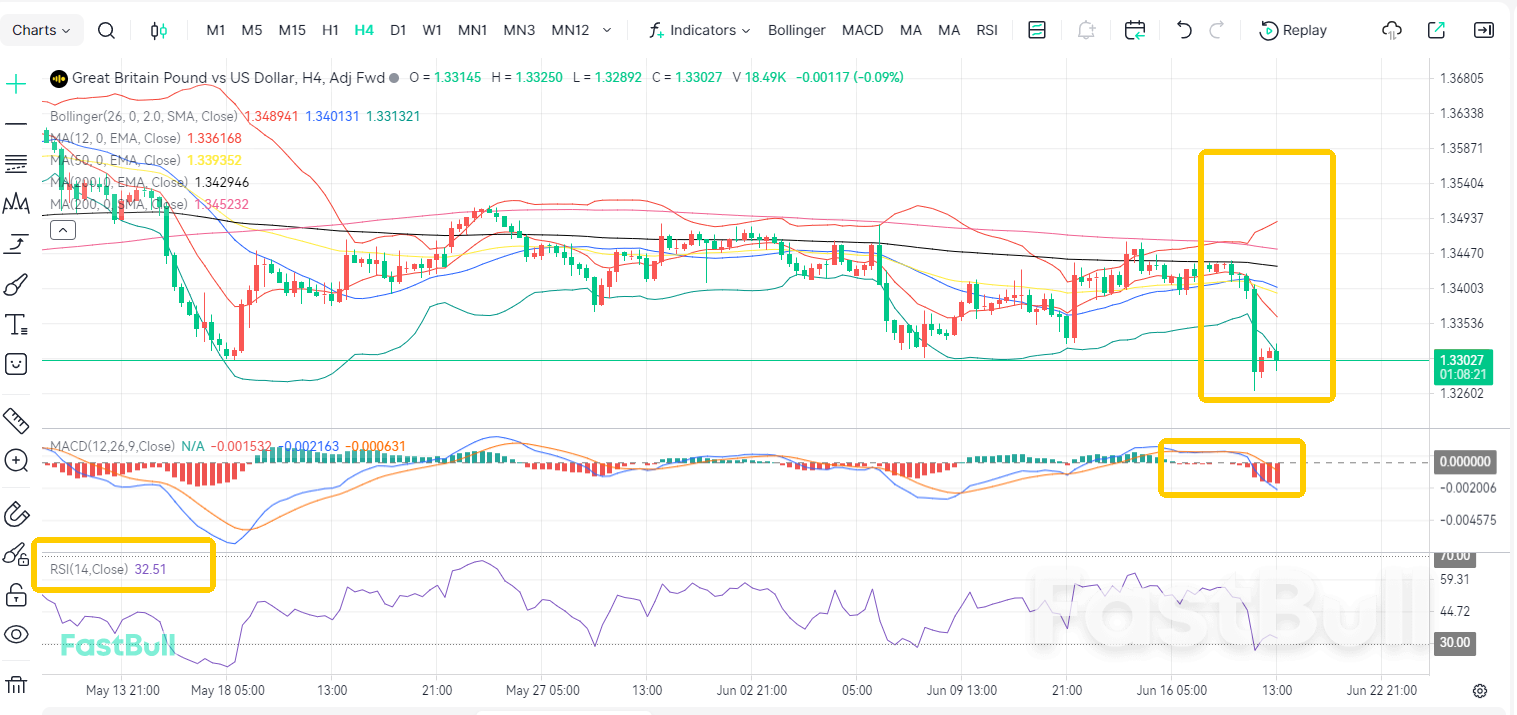
Task: Click the May 27 05:00 time axis label
Action: [x=542, y=690]
